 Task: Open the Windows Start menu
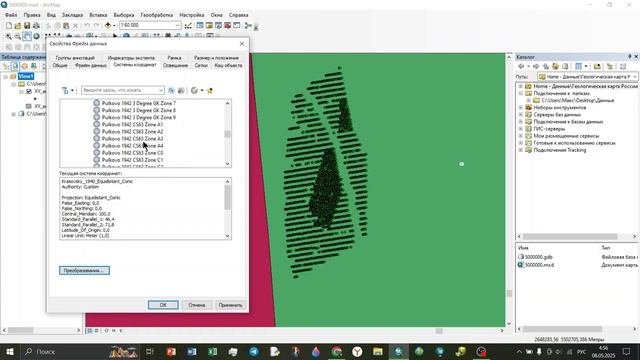(9, 351)
